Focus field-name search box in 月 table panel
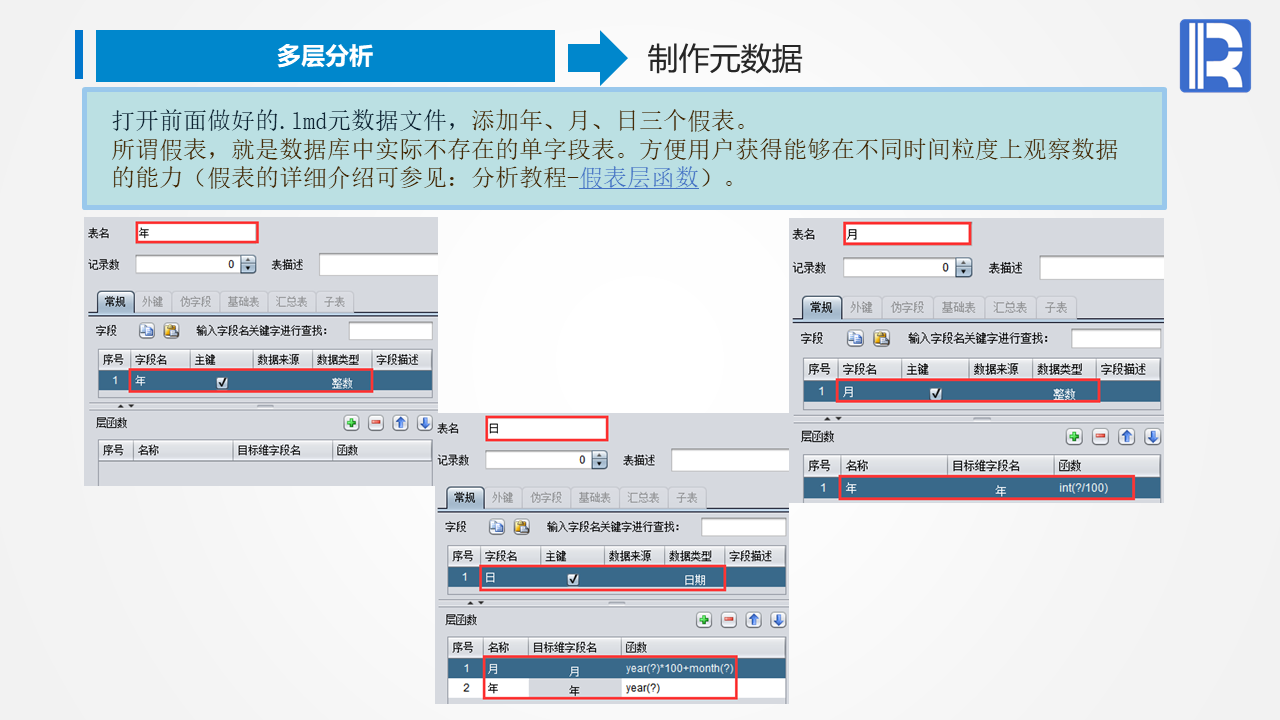1280x720 pixels. coord(1116,338)
